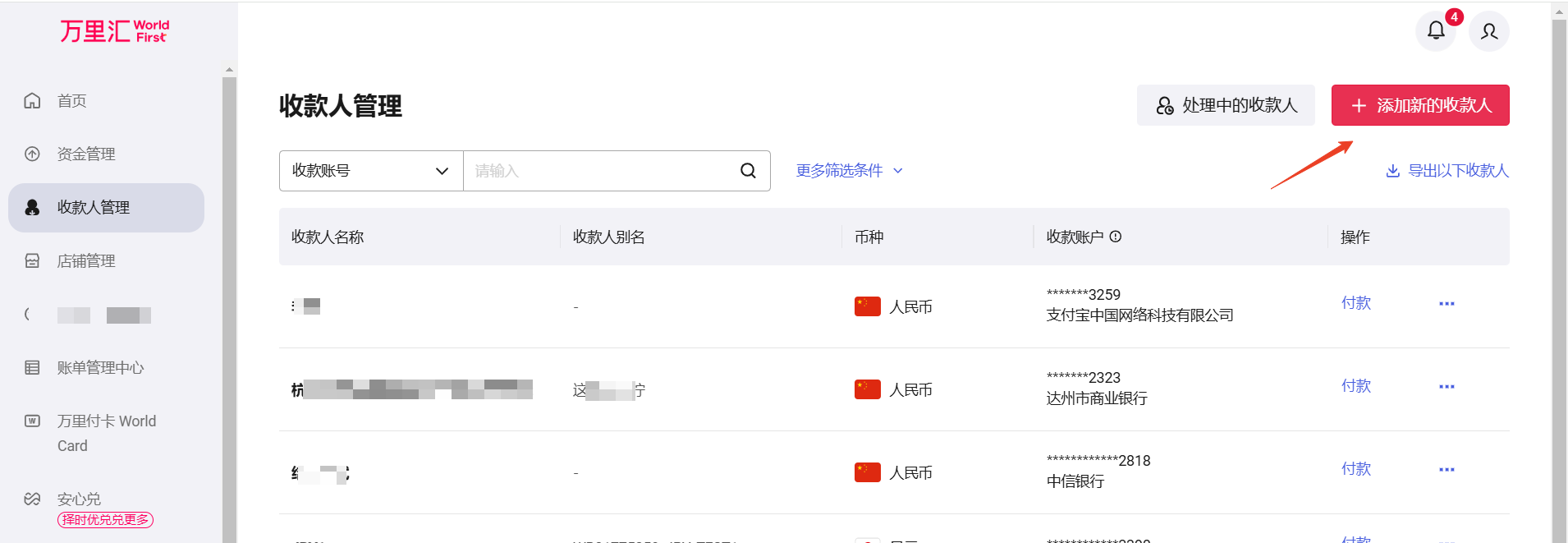Click the 添加新的收款人 button

tap(1419, 105)
